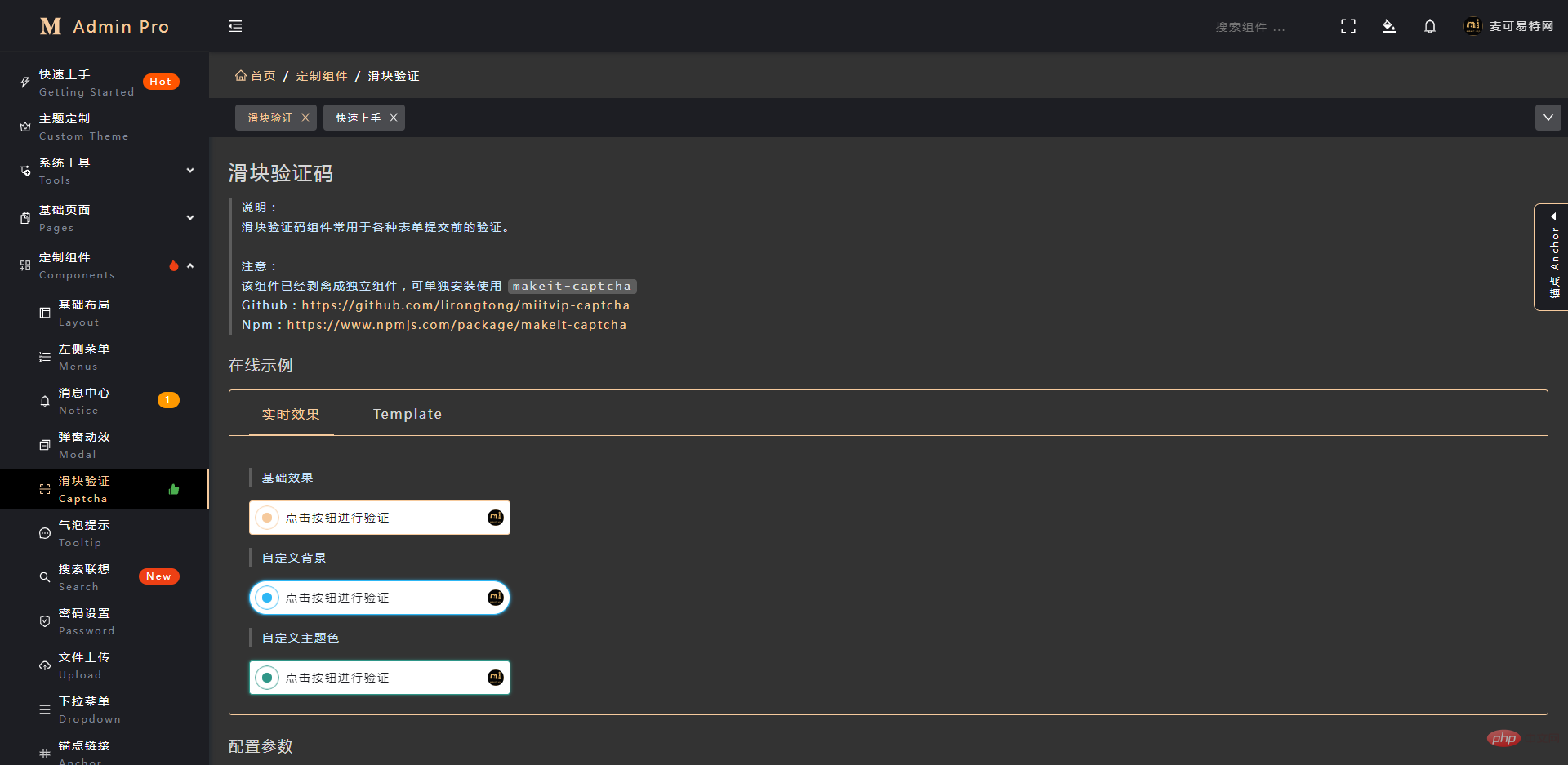This screenshot has width=1568, height=765.
Task: Click the 左侧菜单 menus list icon
Action: click(x=45, y=357)
